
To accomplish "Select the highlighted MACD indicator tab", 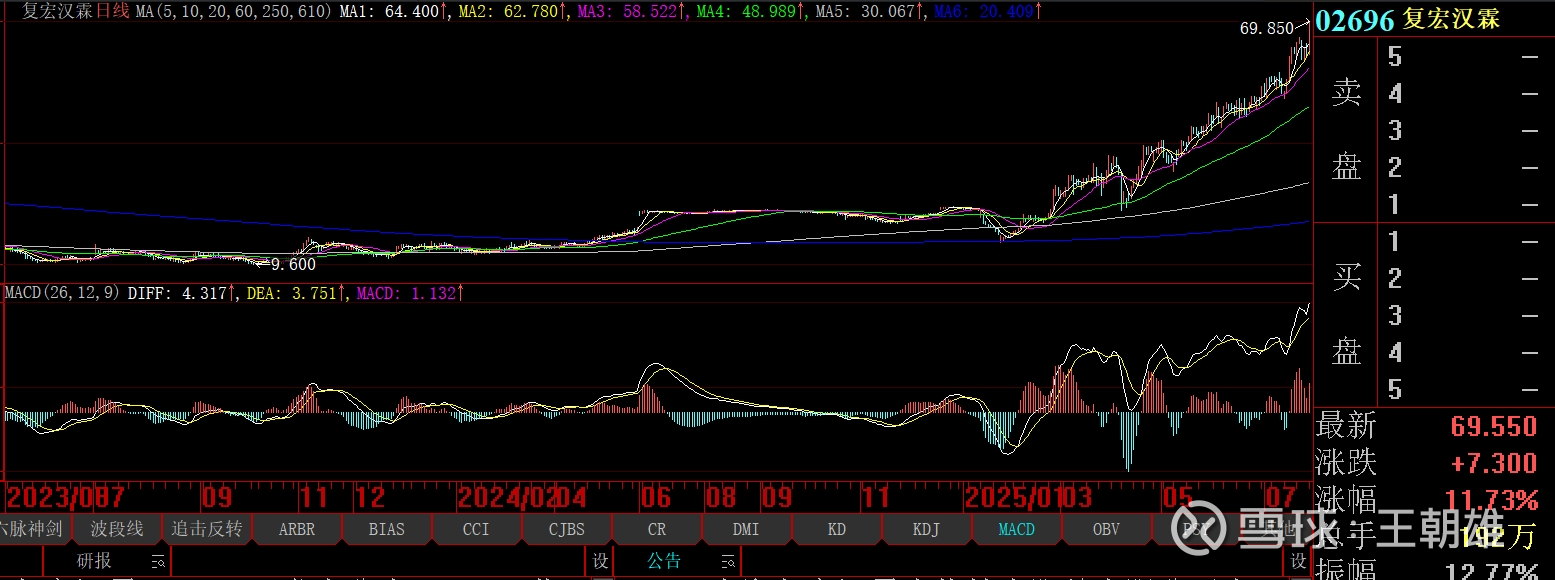I will [x=1016, y=529].
